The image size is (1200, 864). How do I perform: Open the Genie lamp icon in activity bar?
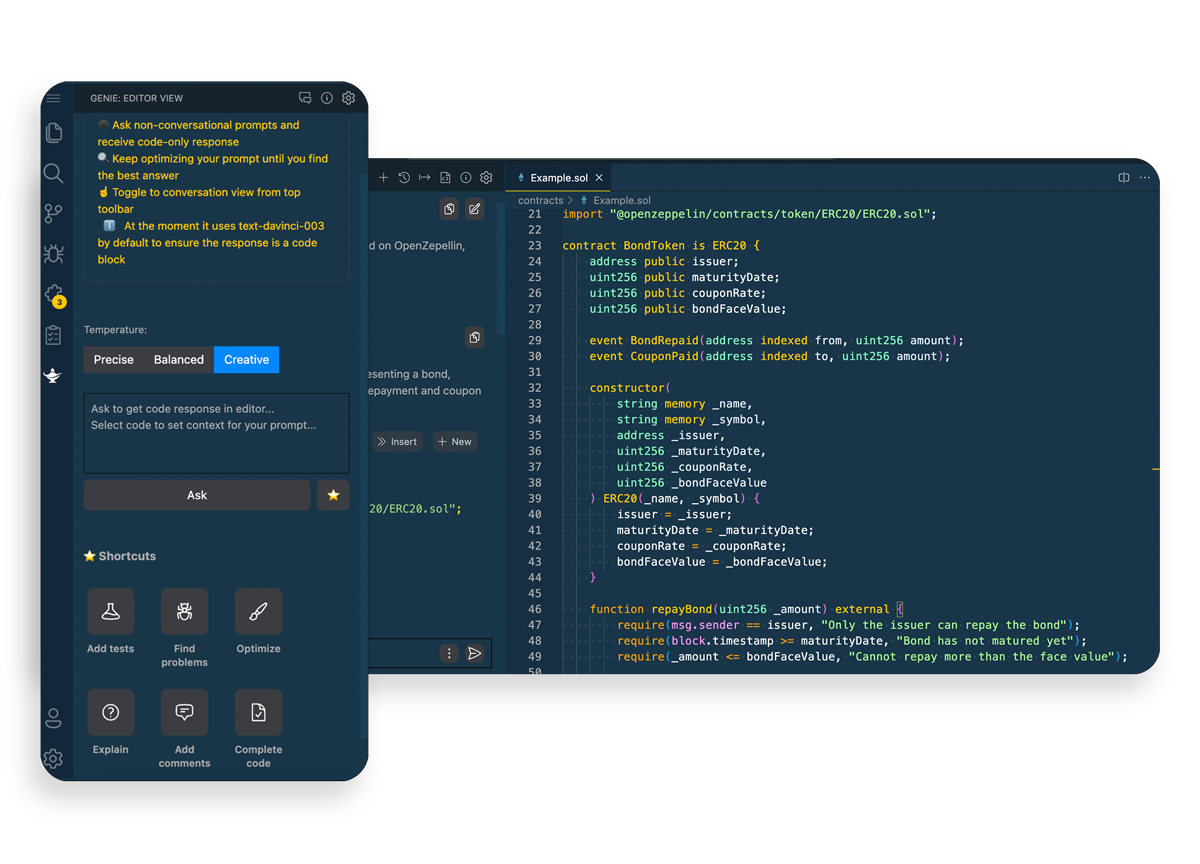[x=54, y=376]
